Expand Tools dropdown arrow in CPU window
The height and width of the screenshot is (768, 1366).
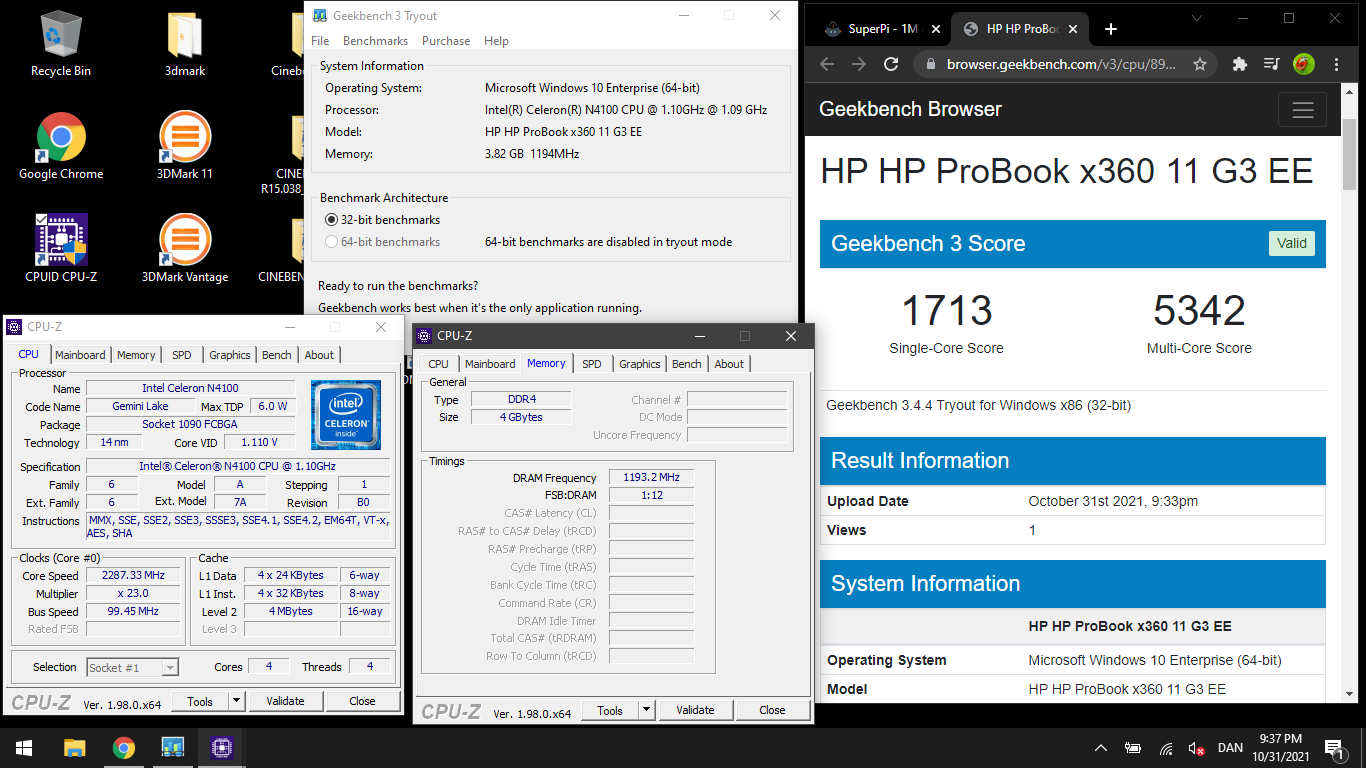click(237, 701)
